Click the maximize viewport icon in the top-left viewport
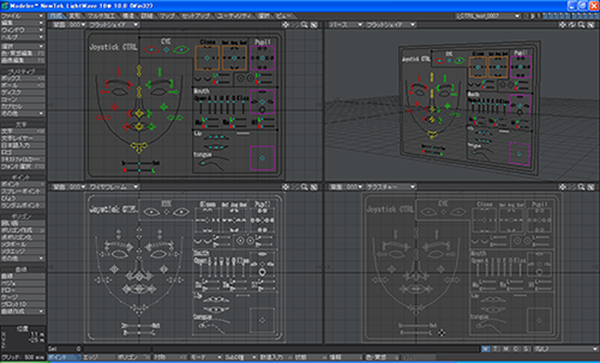This screenshot has height=363, width=600. [313, 25]
